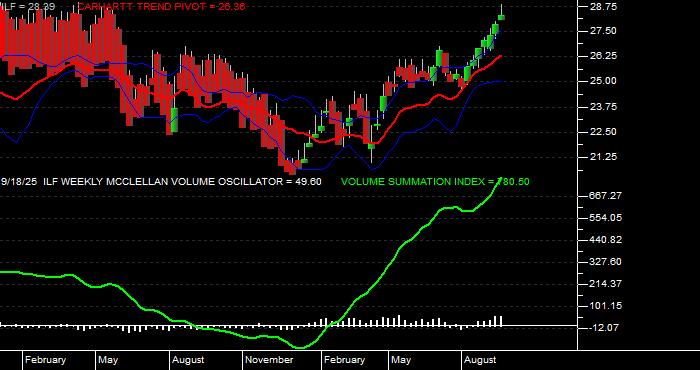Click the second February label after November
Image resolution: width=700 pixels, height=370 pixels.
point(344,360)
